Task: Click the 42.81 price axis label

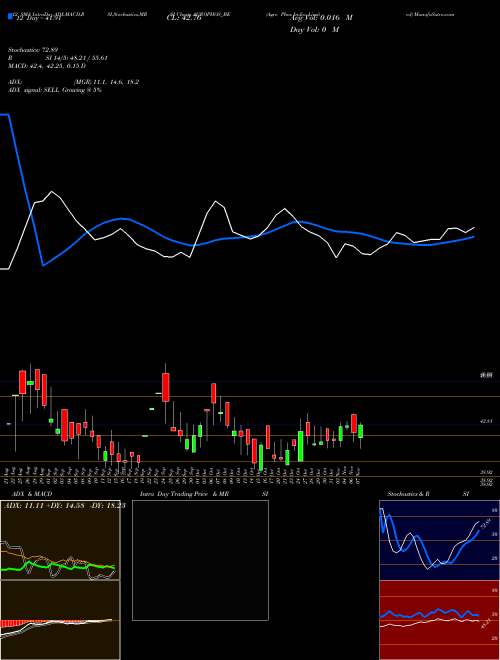Action: point(486,421)
